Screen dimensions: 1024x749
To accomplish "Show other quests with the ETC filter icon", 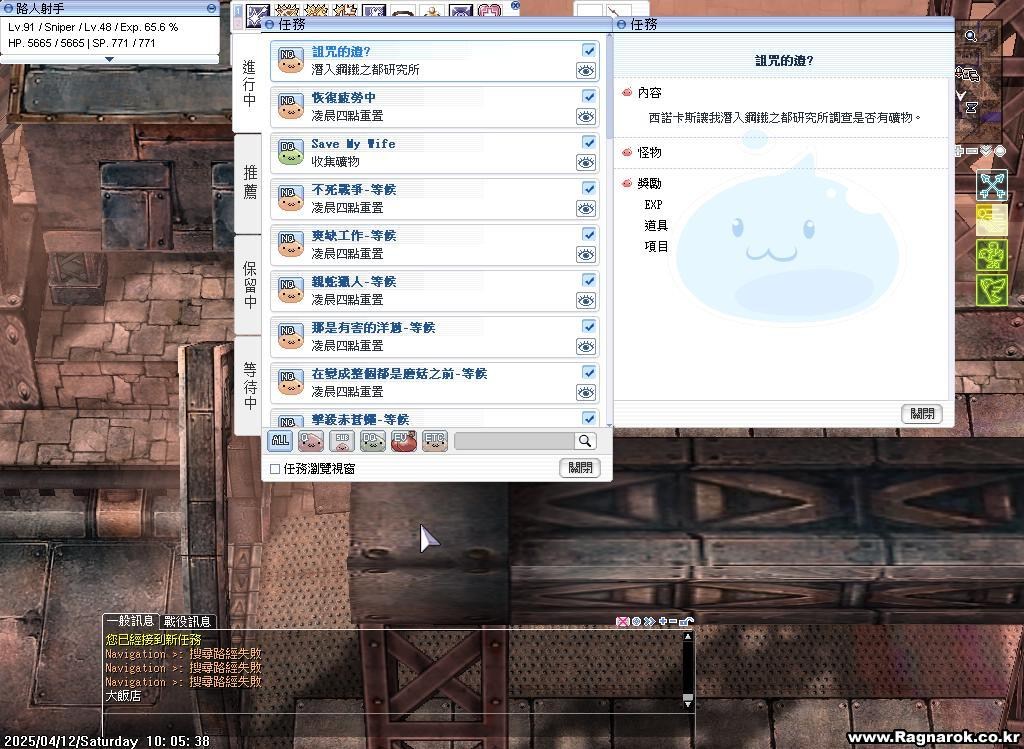I will coord(435,441).
